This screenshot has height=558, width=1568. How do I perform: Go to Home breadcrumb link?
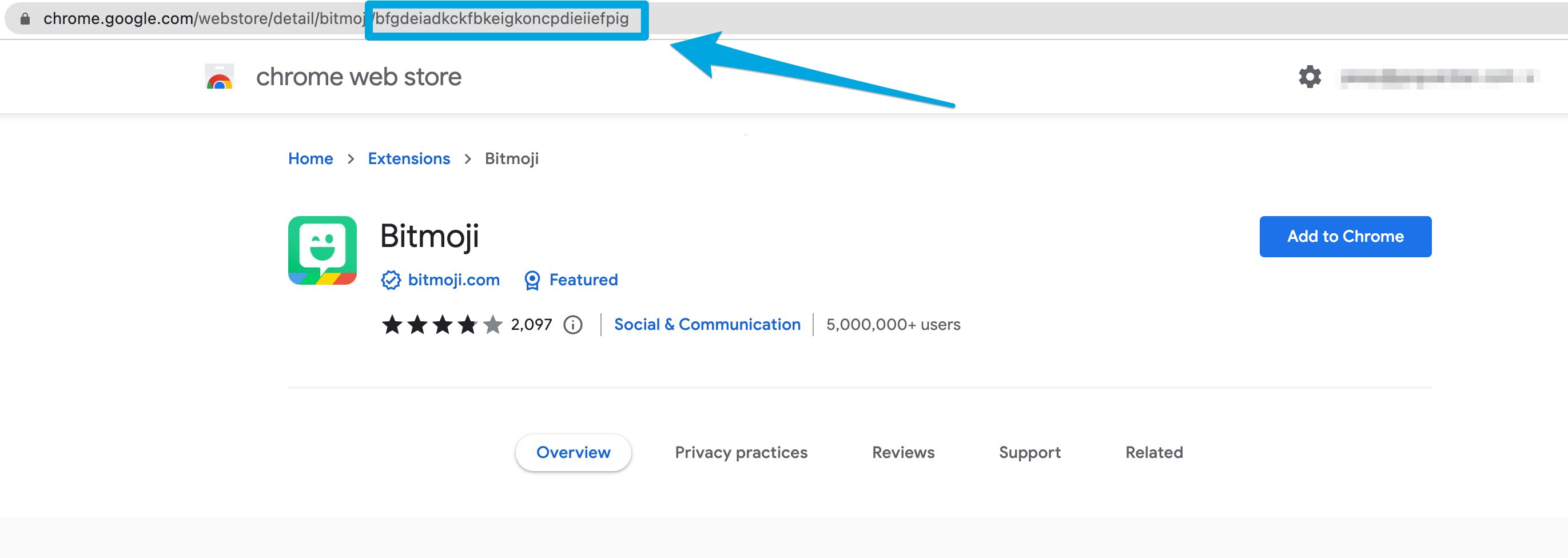311,159
